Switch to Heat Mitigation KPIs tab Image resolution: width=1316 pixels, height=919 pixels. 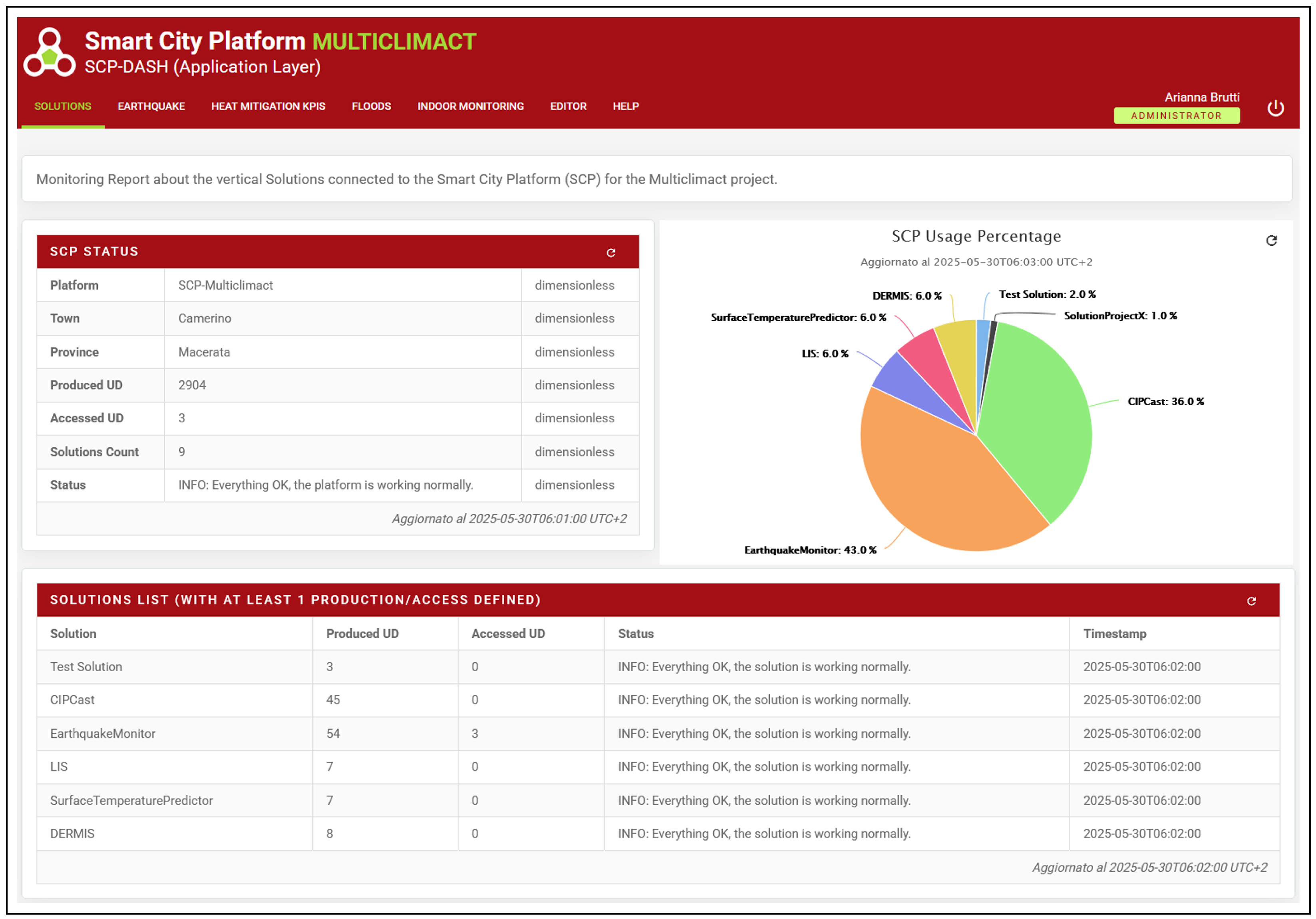point(268,106)
